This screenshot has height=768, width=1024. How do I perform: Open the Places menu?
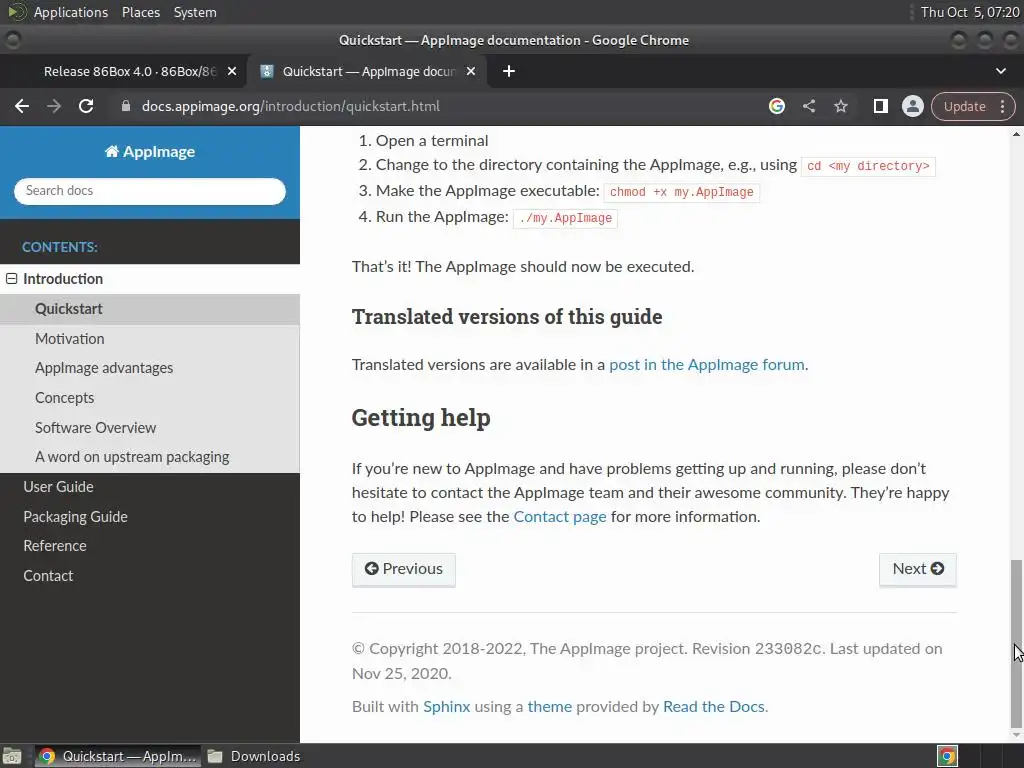tap(140, 12)
